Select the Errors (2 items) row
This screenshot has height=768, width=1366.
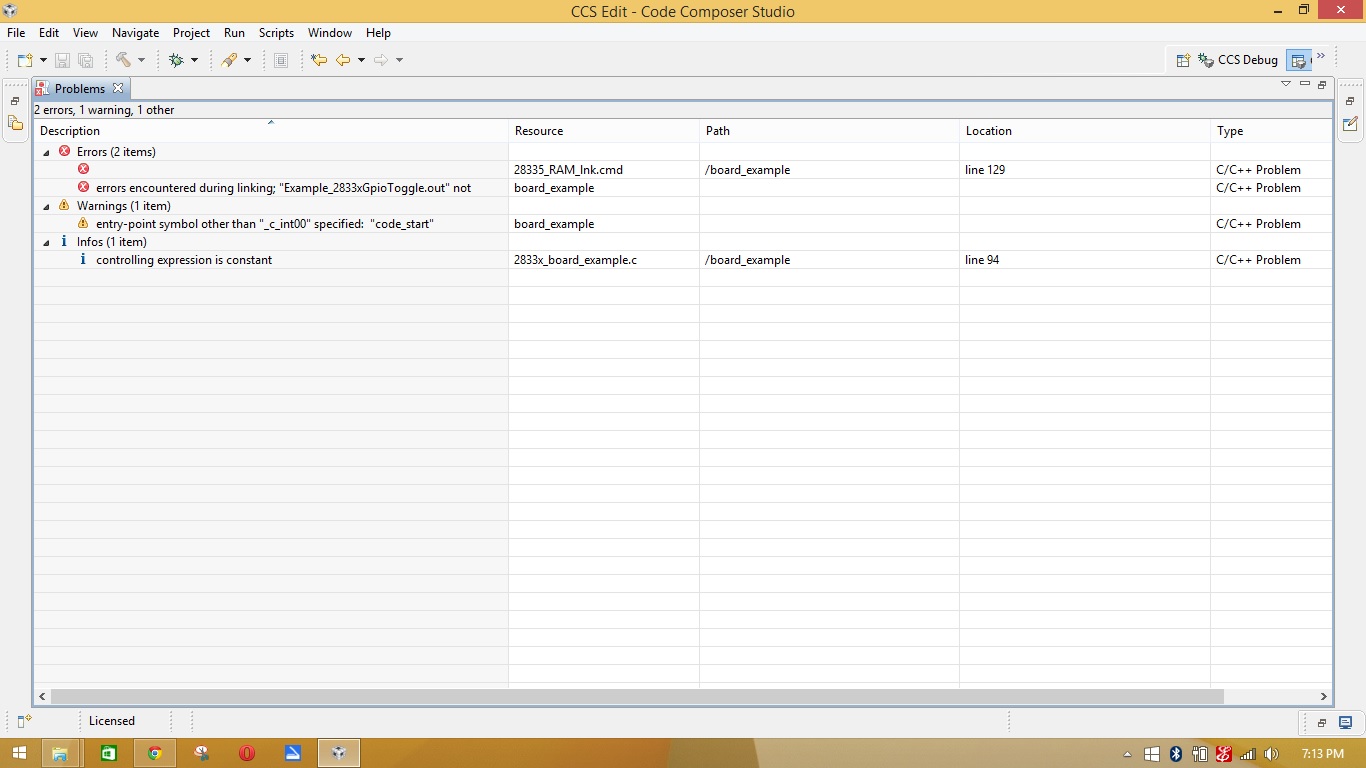[x=683, y=152]
